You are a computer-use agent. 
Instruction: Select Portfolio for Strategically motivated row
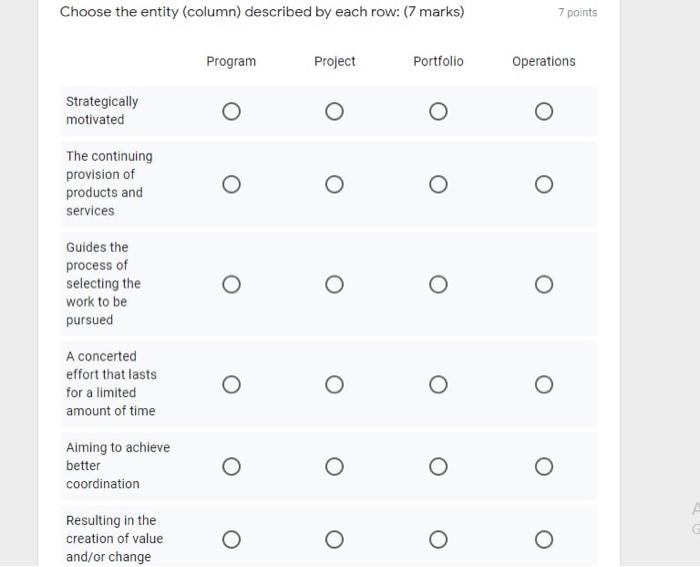click(438, 111)
